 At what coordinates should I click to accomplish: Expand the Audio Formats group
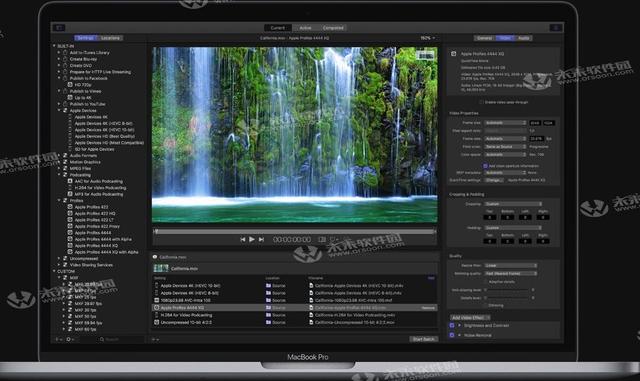click(59, 156)
